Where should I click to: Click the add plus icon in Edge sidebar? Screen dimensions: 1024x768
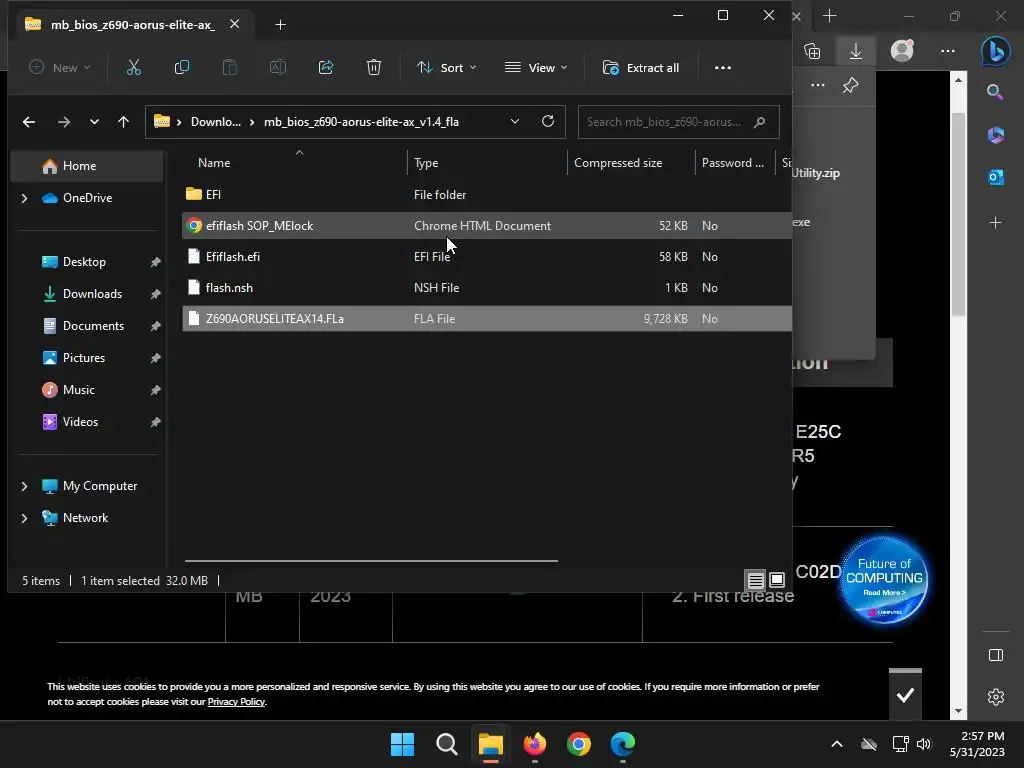tap(995, 223)
